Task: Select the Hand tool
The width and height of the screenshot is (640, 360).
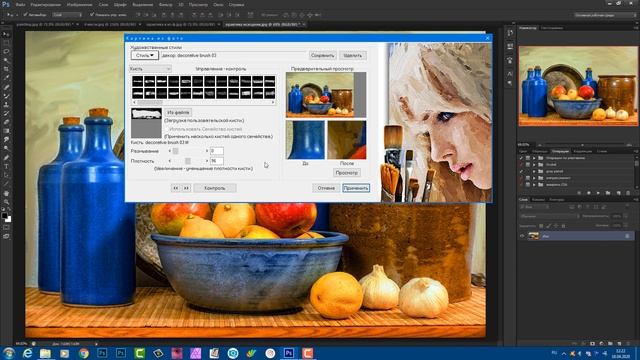Action: (6, 193)
